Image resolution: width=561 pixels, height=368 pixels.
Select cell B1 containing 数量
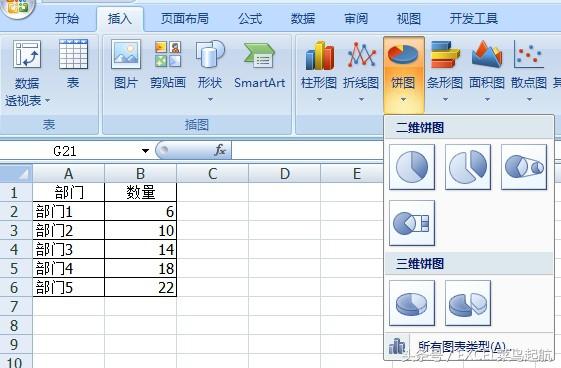point(140,193)
